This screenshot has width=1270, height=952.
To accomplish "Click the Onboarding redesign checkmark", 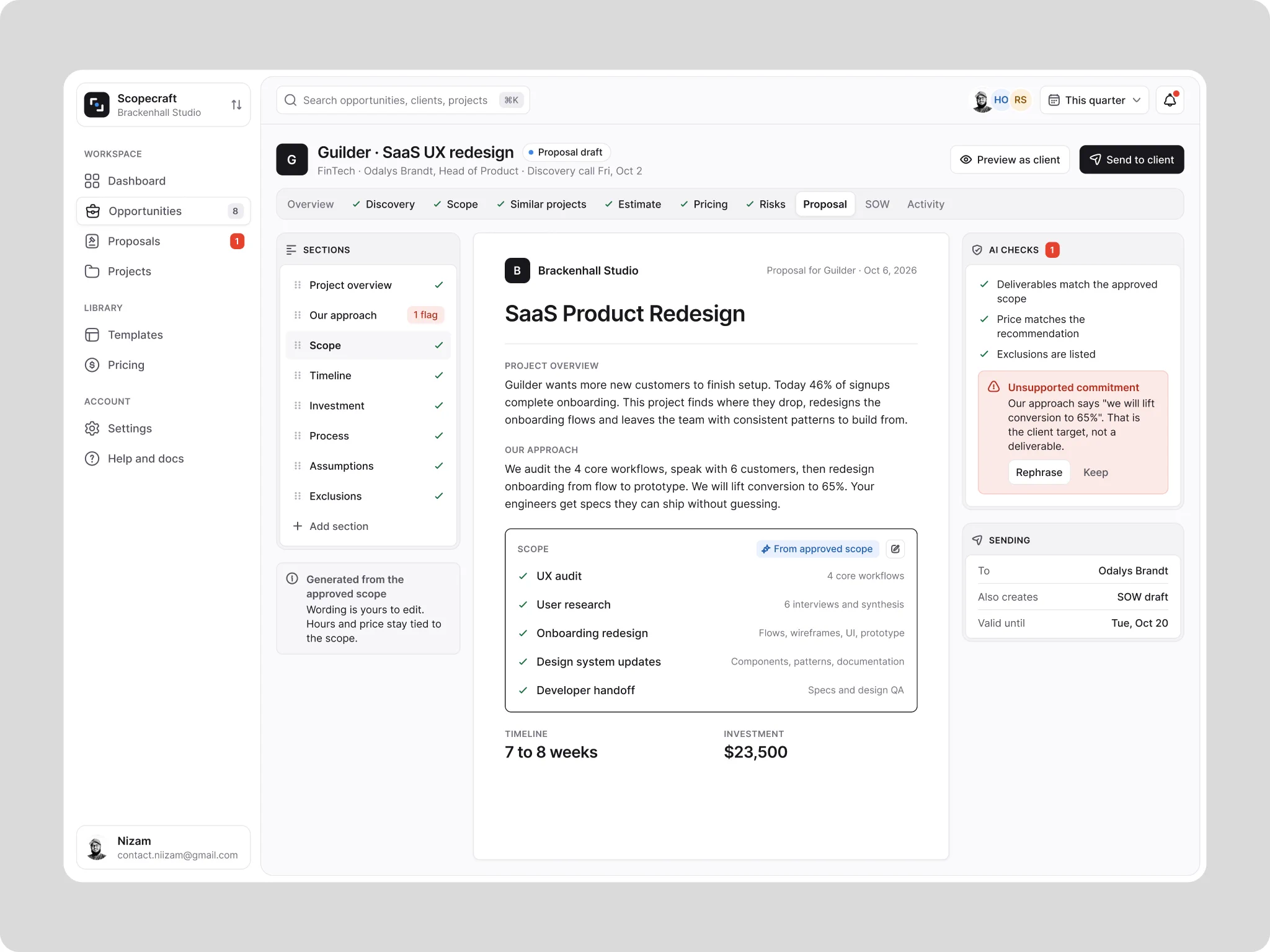I will [x=523, y=633].
